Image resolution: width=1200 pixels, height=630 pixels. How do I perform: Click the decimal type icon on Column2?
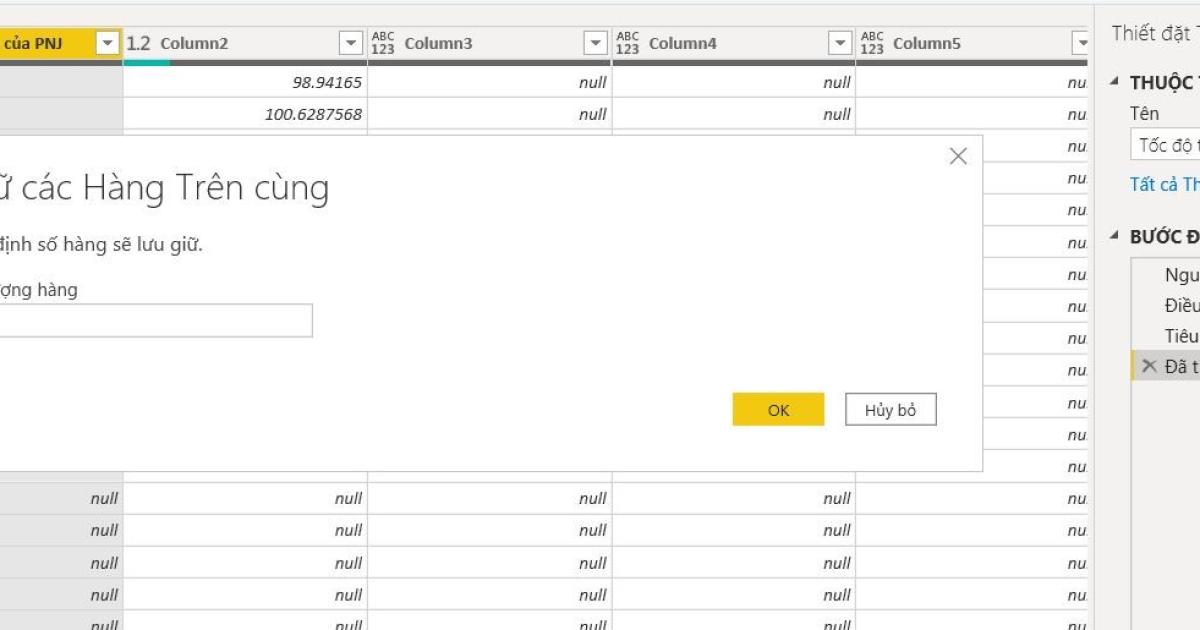(x=138, y=44)
